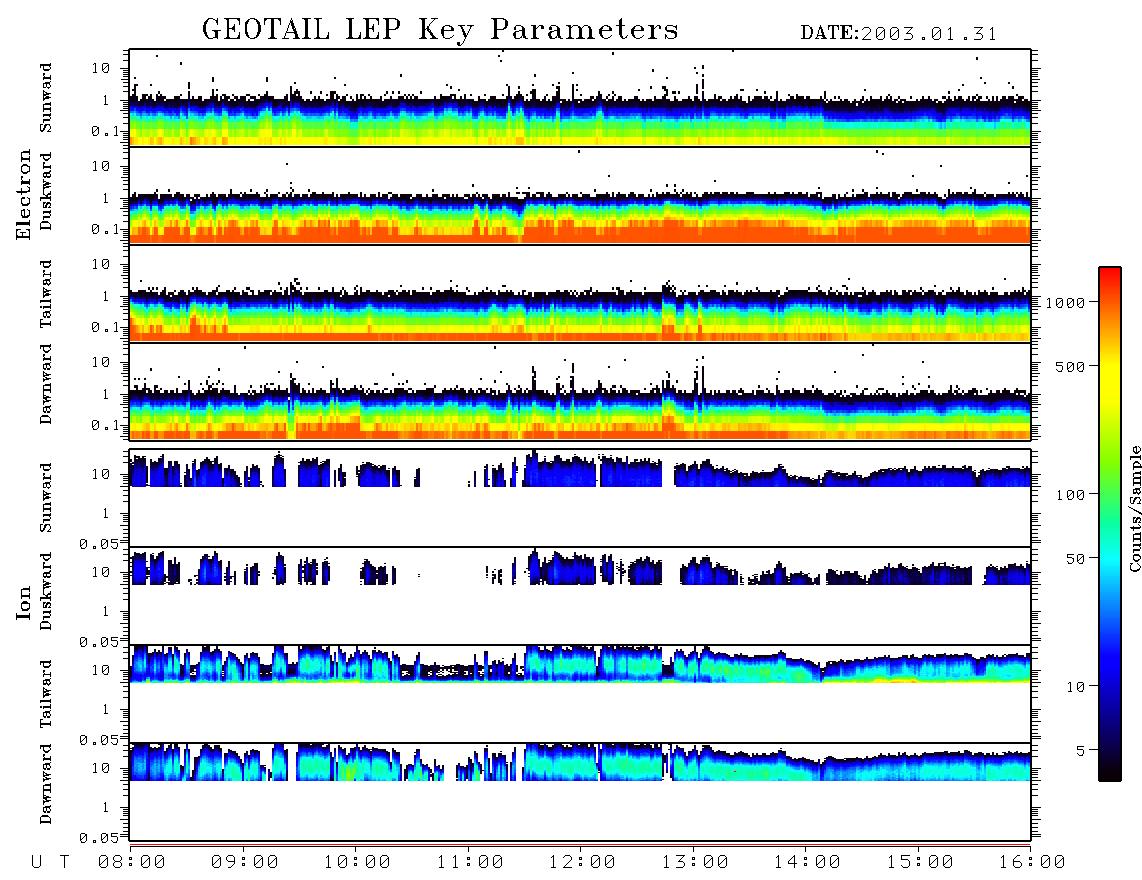The width and height of the screenshot is (1142, 880).
Task: Click the 0.05 tick of Ion Sunward panel
Action: tap(99, 544)
